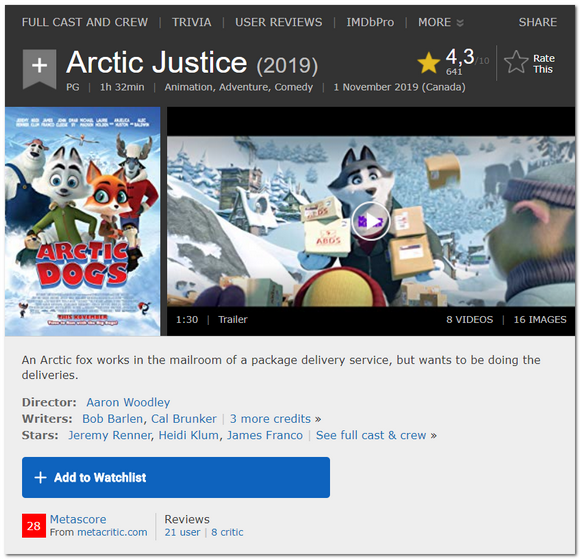The height and width of the screenshot is (559, 580).
Task: Click the Trailer label under the video
Action: click(x=233, y=319)
